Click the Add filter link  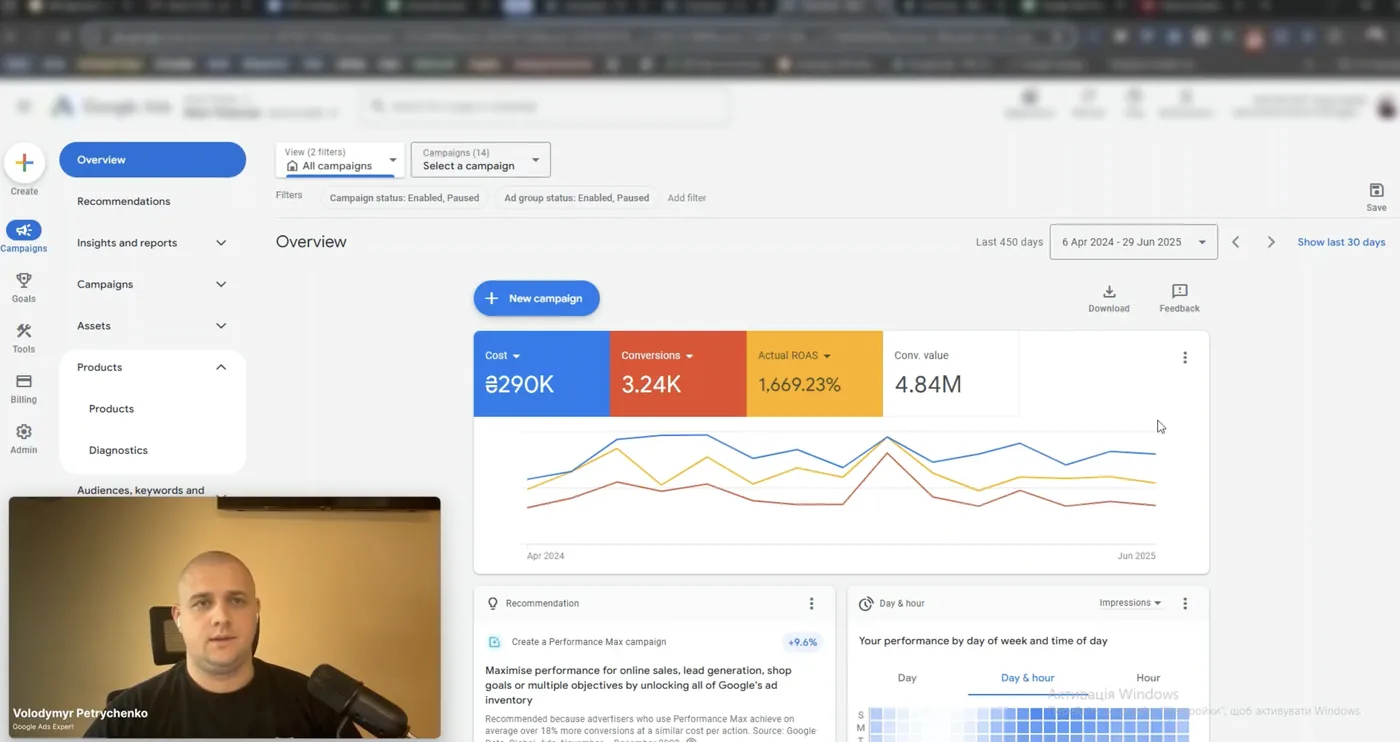tap(687, 198)
